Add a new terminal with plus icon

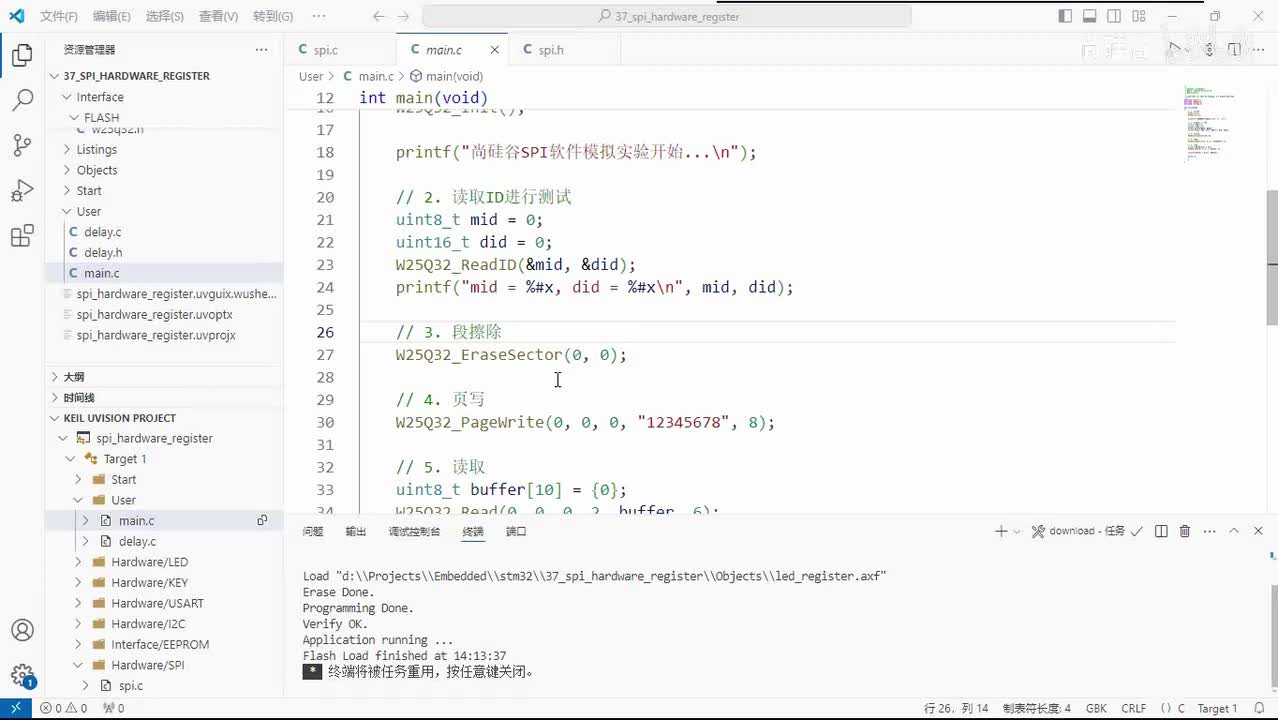[x=1000, y=531]
